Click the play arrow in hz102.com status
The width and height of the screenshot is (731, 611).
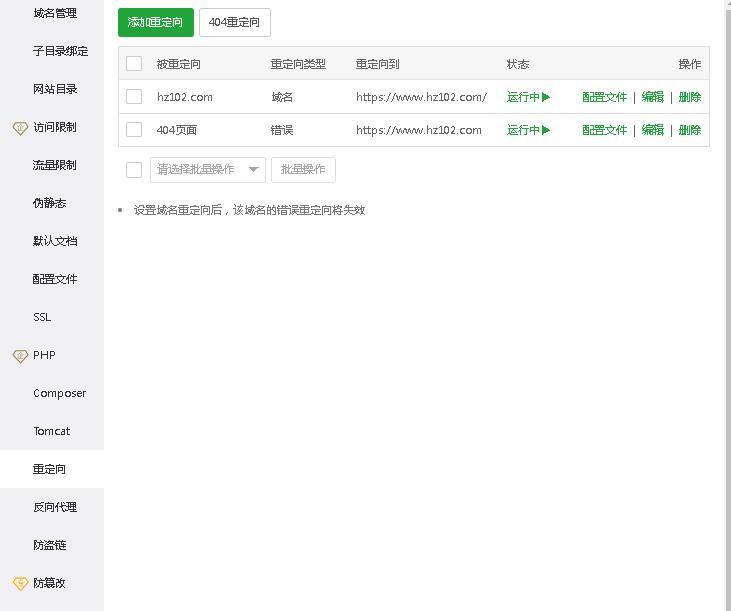click(546, 97)
